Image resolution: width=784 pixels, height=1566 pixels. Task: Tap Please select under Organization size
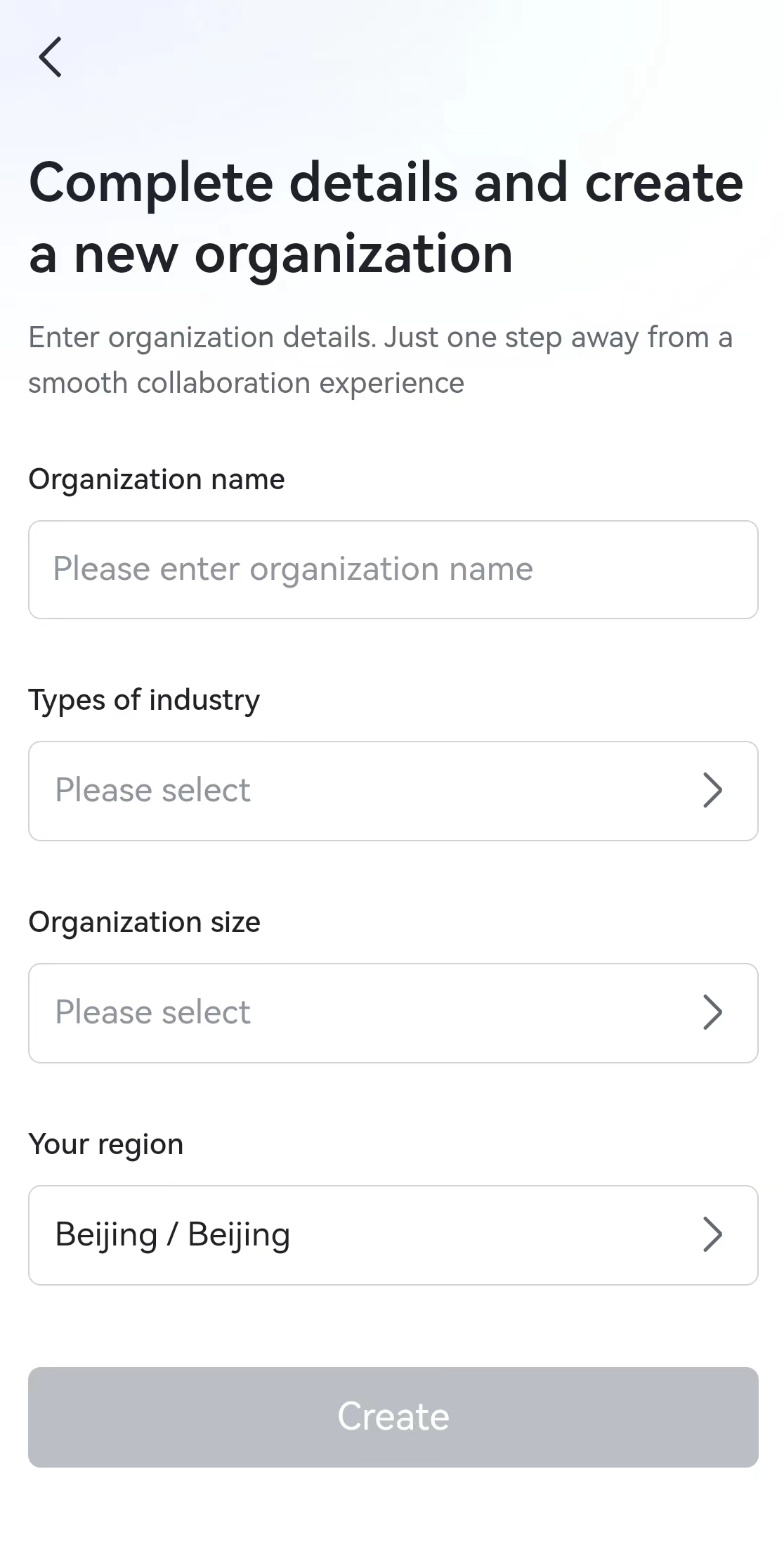click(153, 1012)
